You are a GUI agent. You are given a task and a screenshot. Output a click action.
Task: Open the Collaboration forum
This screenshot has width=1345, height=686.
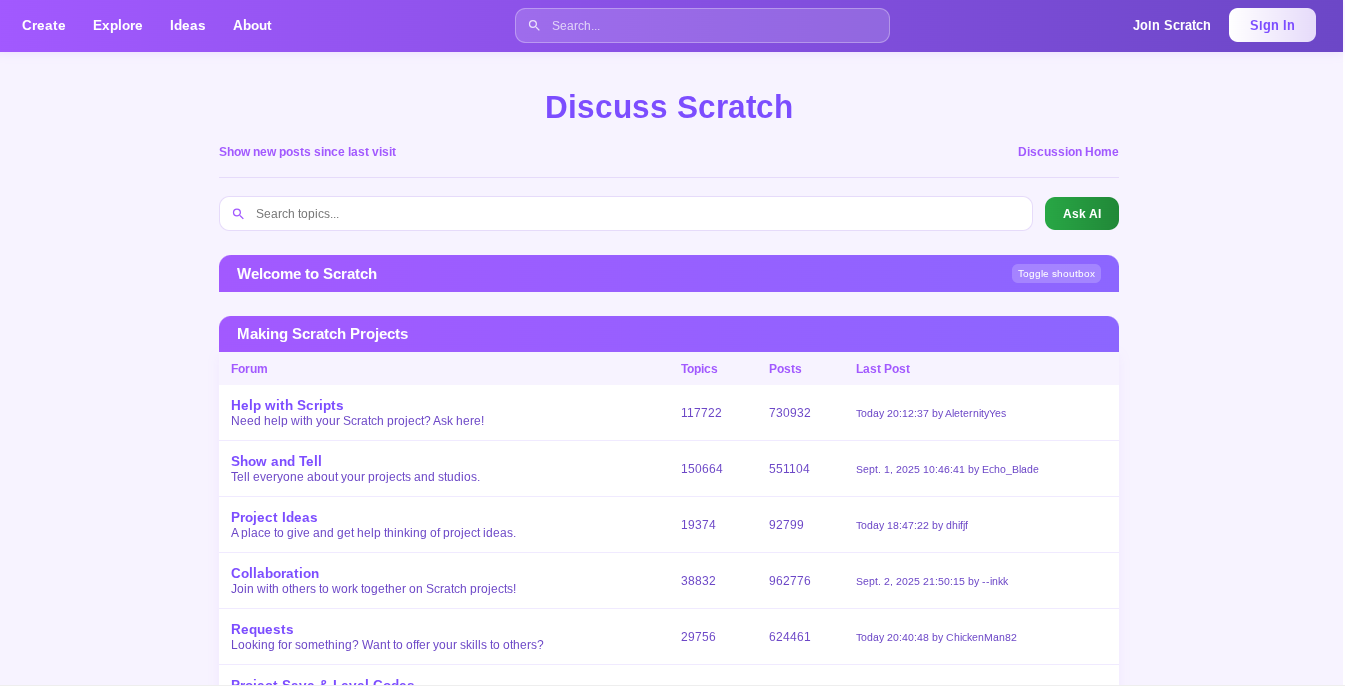pyautogui.click(x=275, y=573)
